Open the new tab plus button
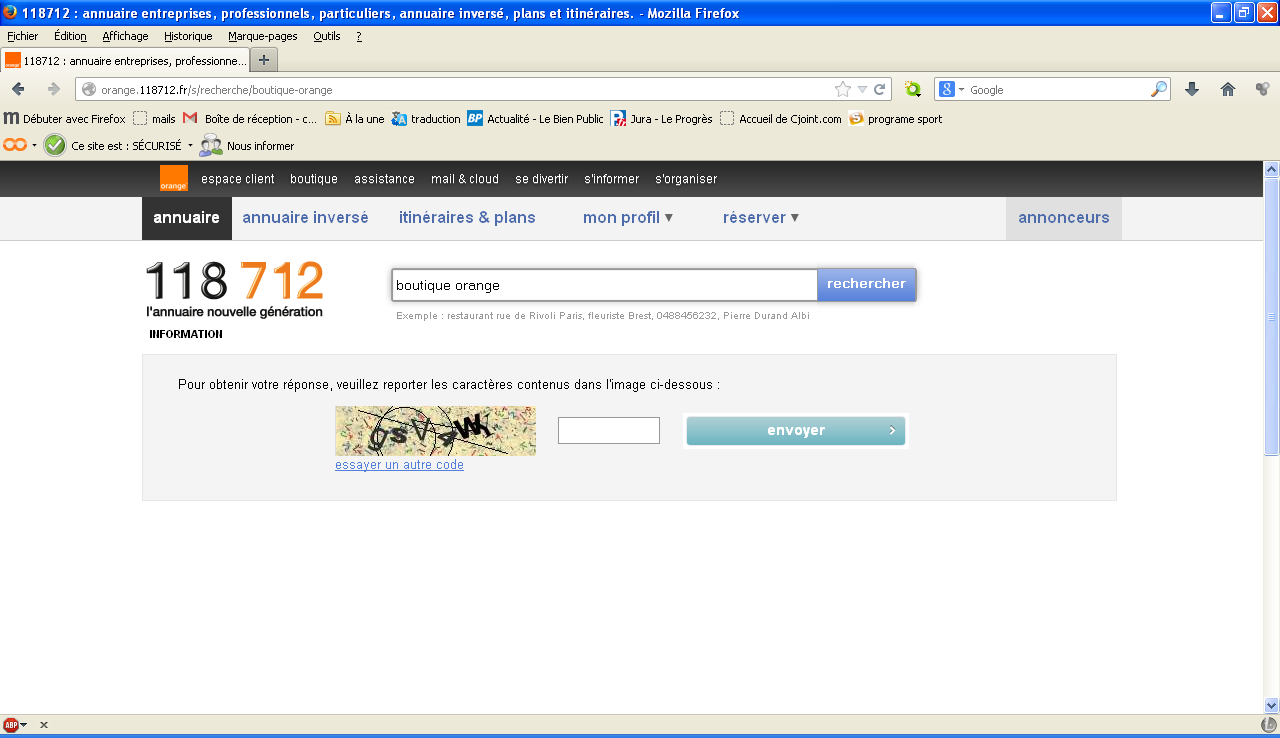The height and width of the screenshot is (738, 1280). [264, 59]
